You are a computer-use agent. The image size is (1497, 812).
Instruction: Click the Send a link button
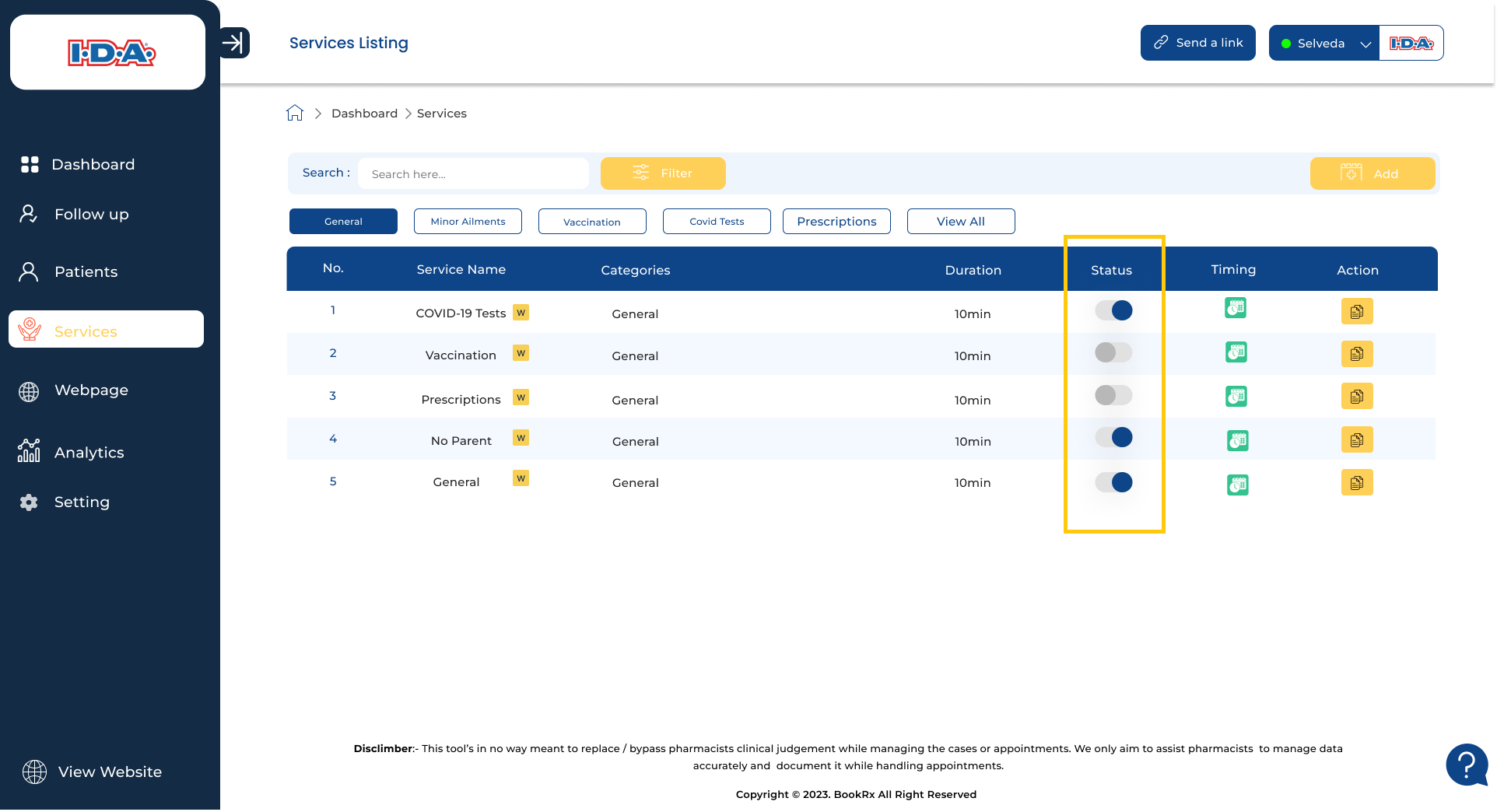(1197, 43)
